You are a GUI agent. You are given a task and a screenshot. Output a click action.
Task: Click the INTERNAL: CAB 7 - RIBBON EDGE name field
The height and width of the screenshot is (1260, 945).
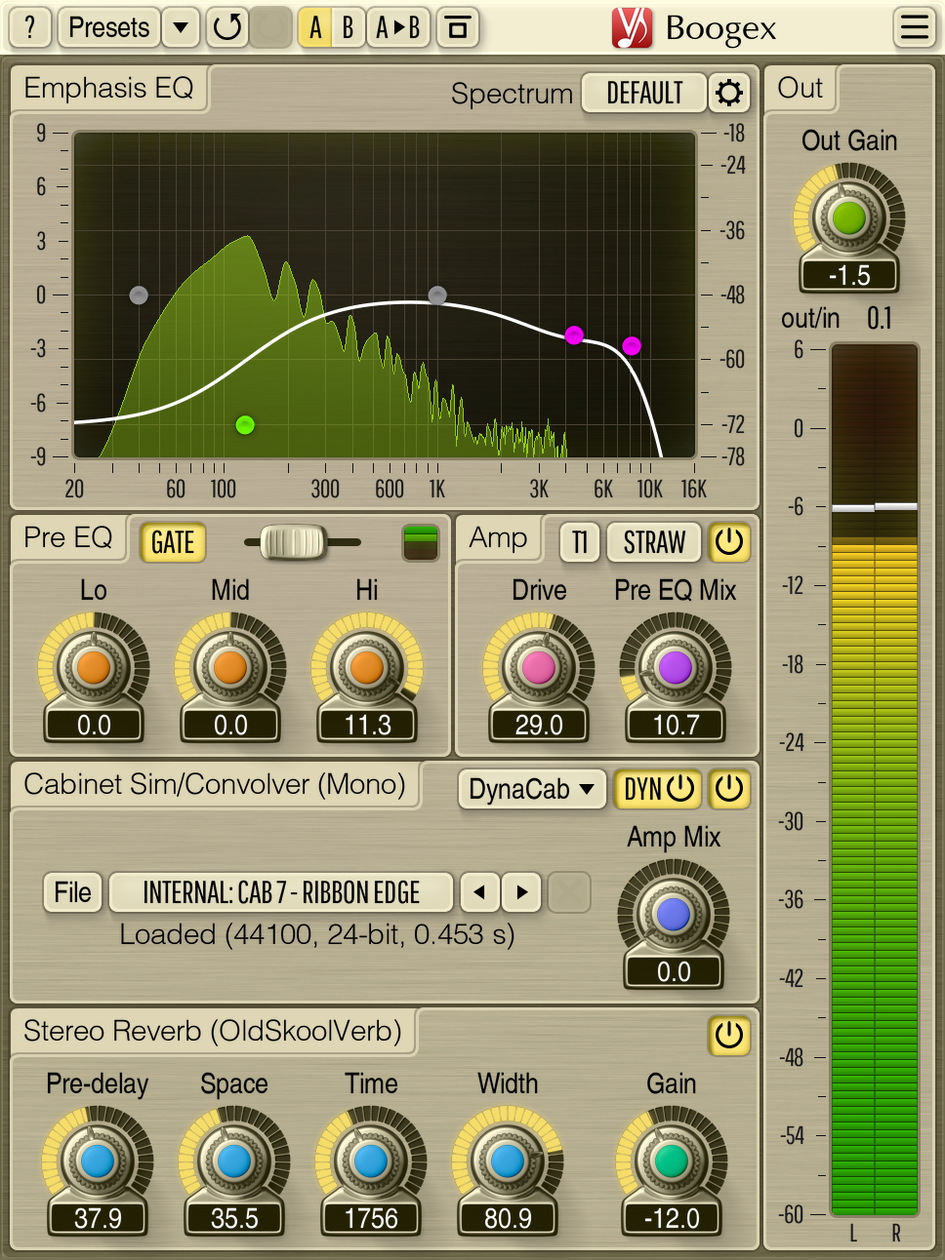click(x=283, y=892)
